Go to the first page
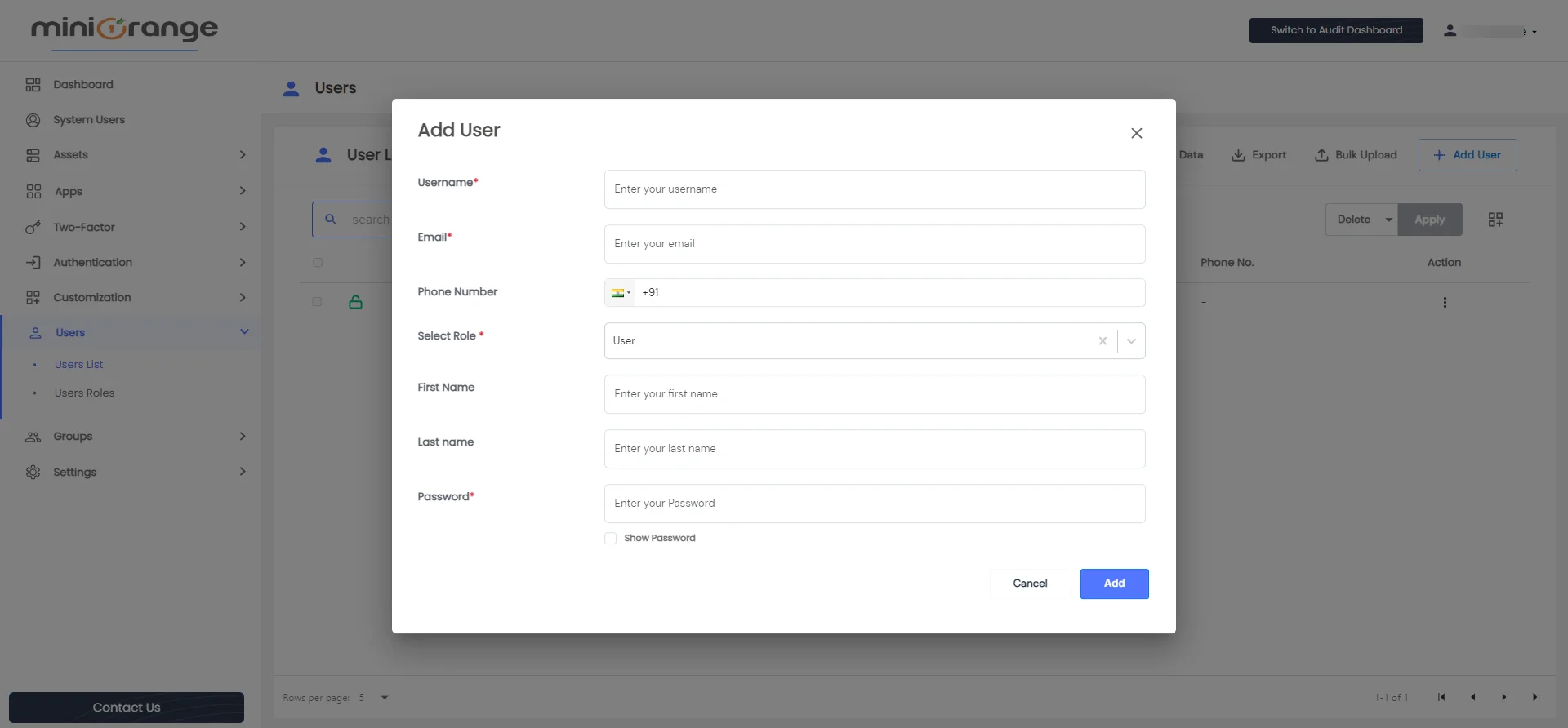 coord(1441,697)
